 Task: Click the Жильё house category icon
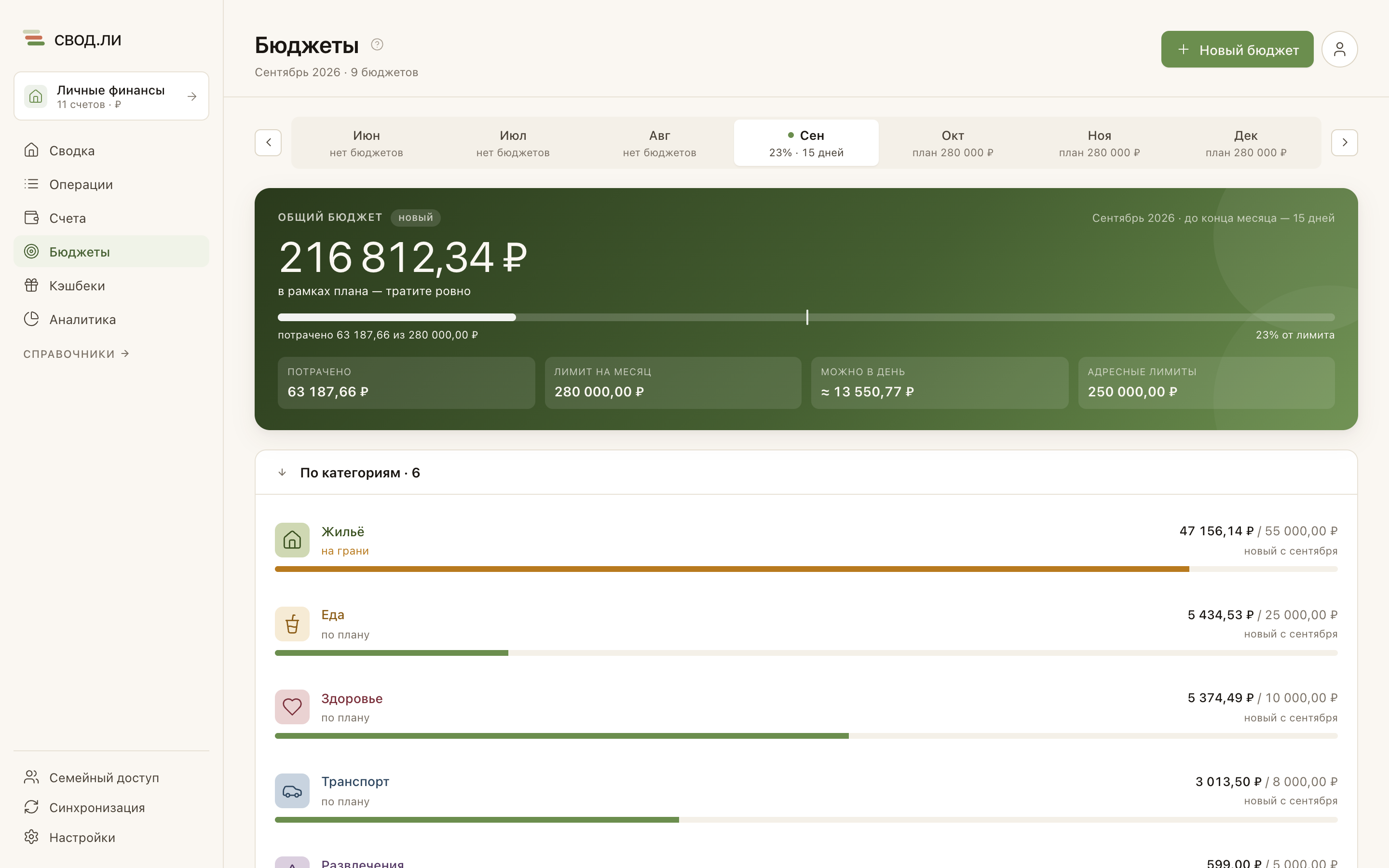(292, 540)
